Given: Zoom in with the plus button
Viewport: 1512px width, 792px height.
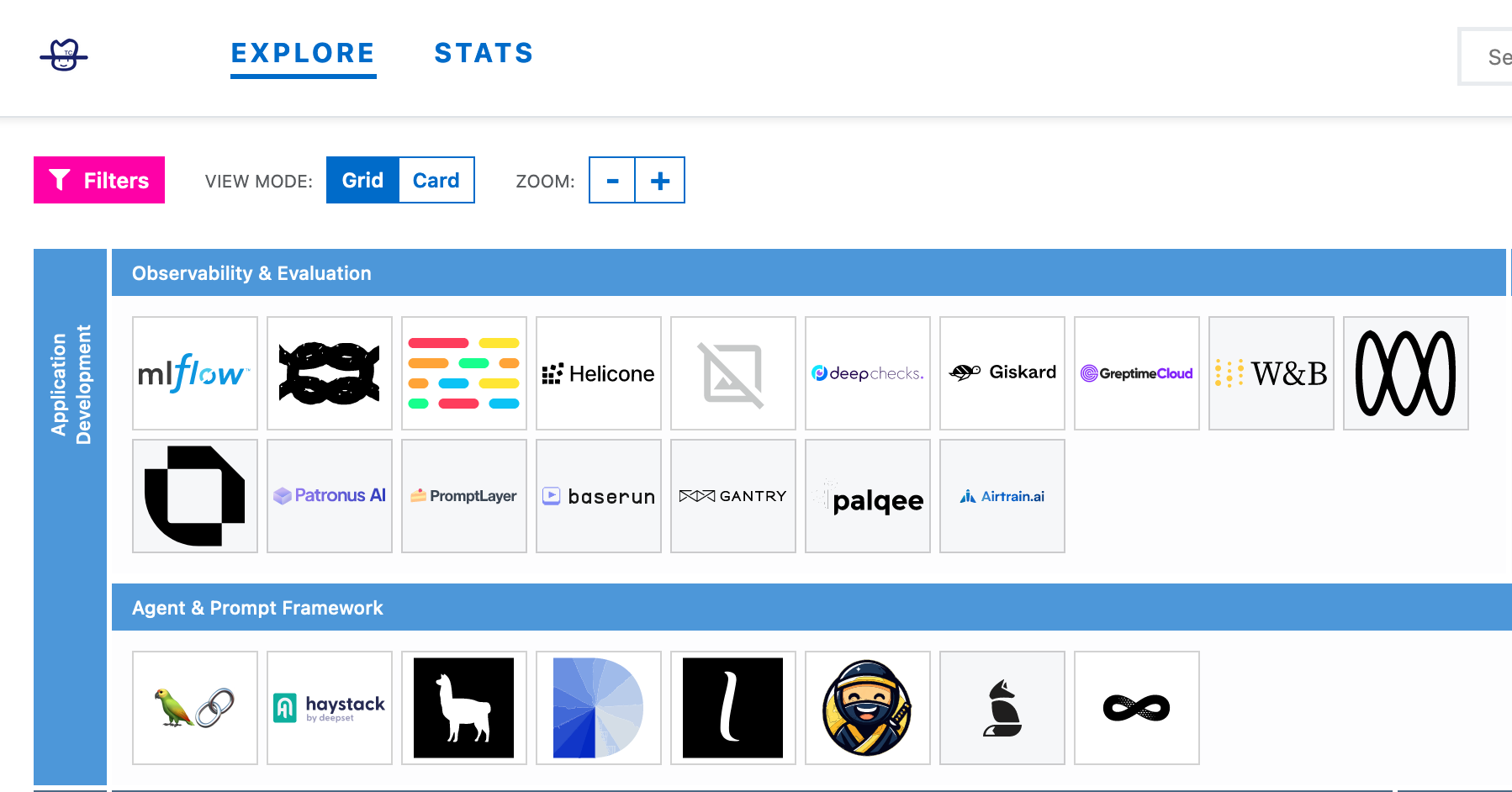Looking at the screenshot, I should click(x=660, y=180).
